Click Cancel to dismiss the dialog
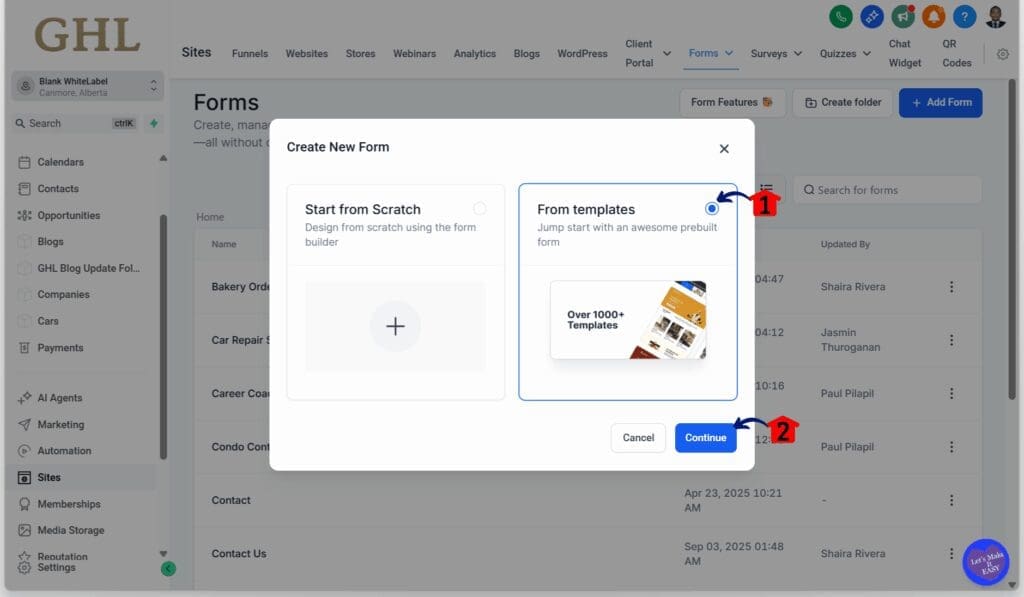Screen dimensions: 1024x597 638,437
